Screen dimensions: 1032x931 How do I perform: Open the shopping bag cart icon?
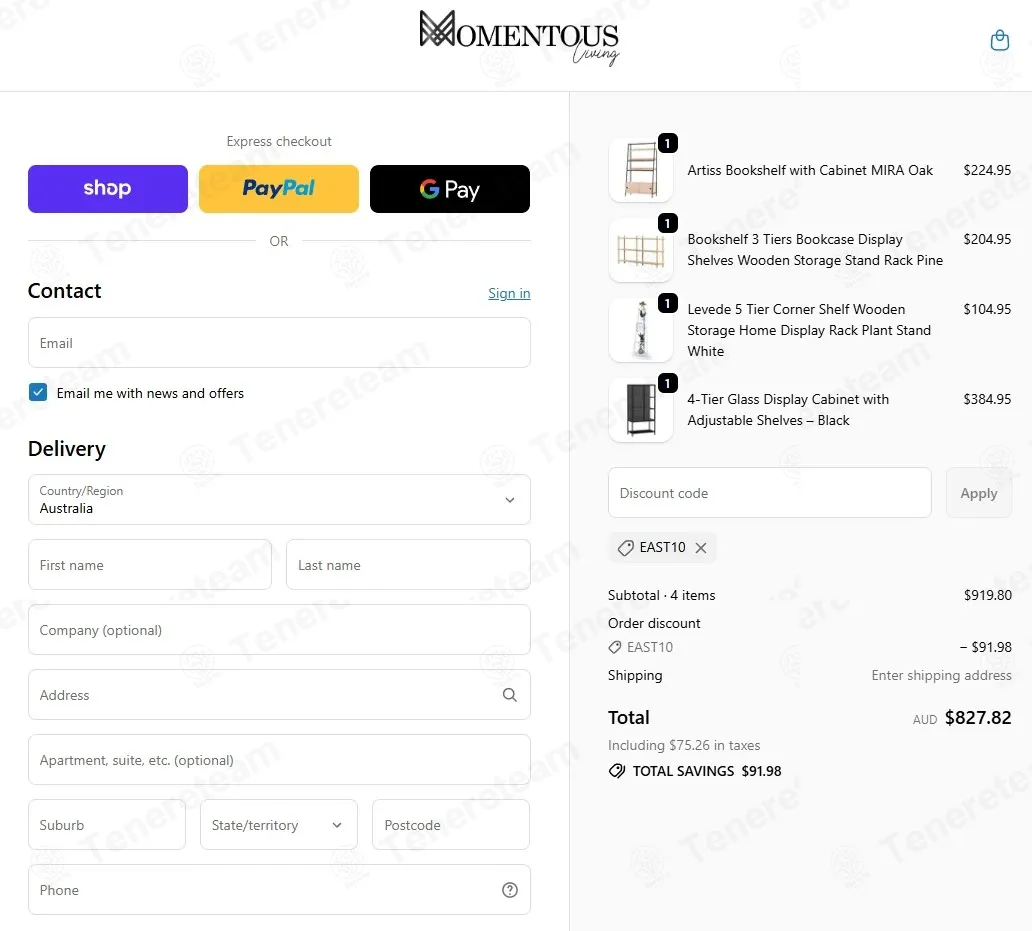[x=999, y=40]
